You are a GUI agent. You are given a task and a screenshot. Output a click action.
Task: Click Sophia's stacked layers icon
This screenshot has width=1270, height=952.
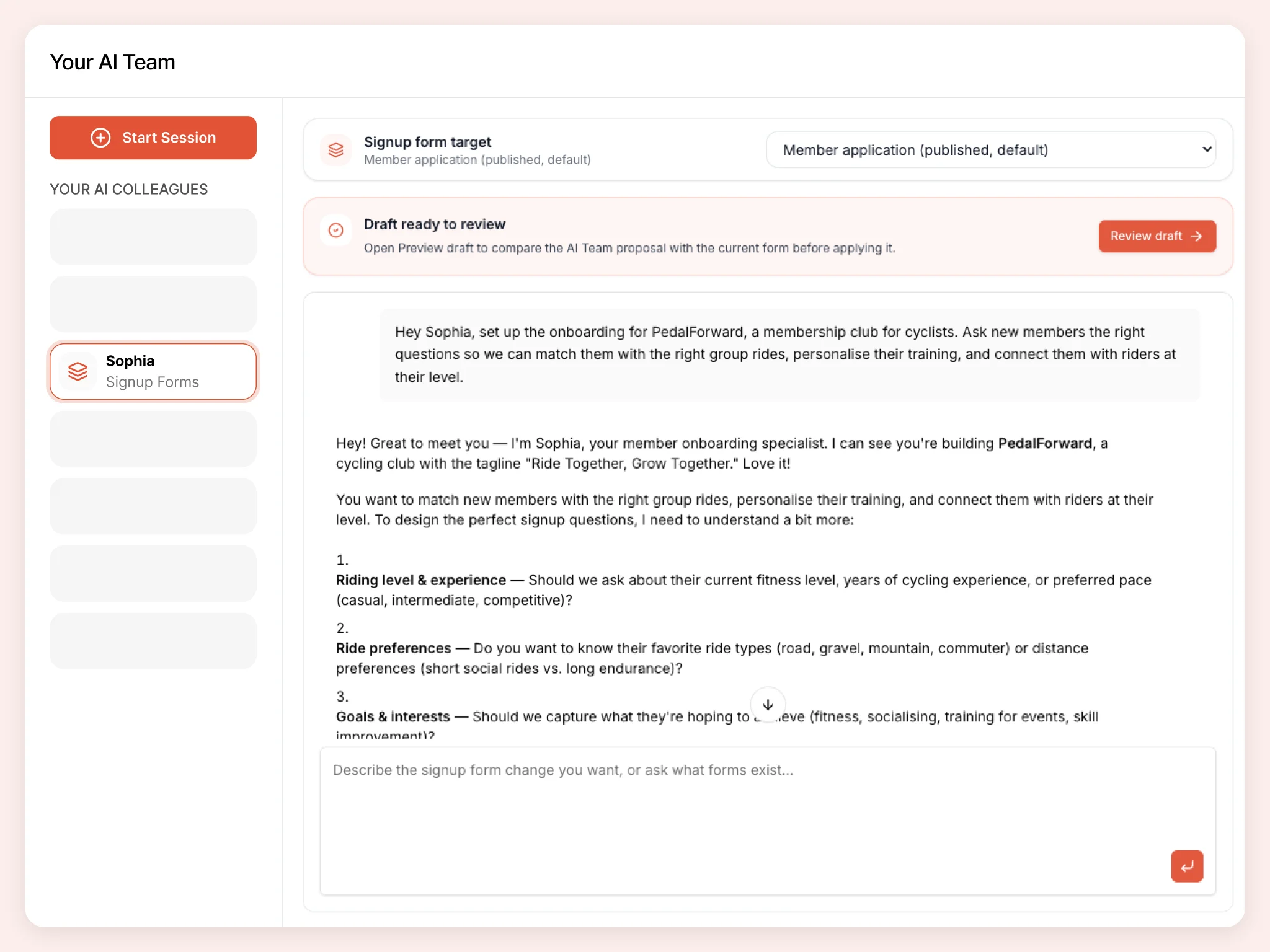78,371
